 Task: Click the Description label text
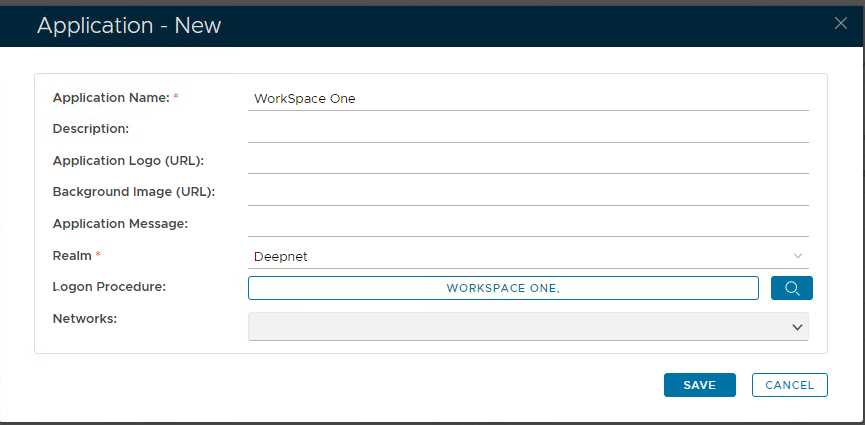click(x=91, y=129)
